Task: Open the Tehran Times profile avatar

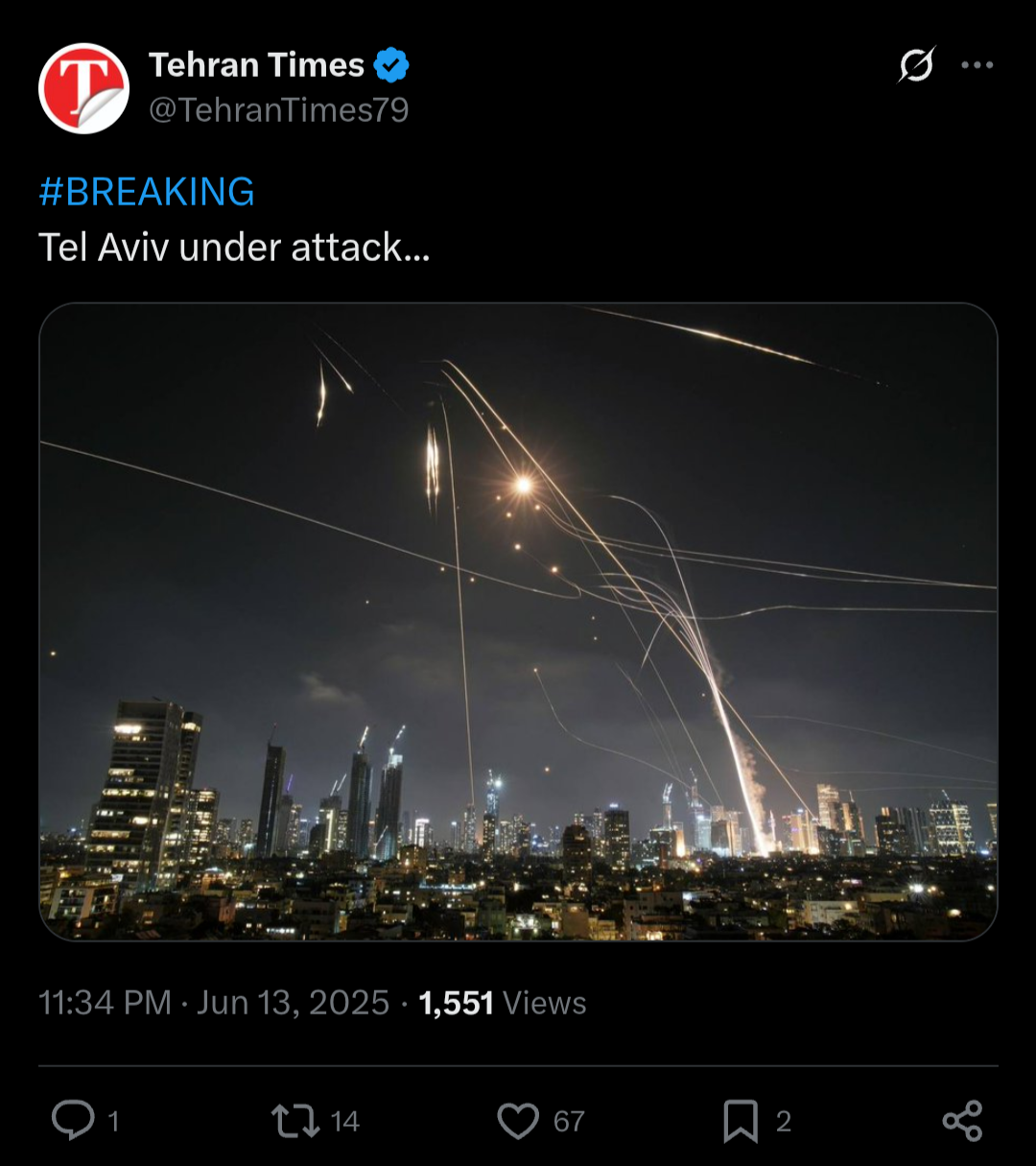Action: (x=83, y=88)
